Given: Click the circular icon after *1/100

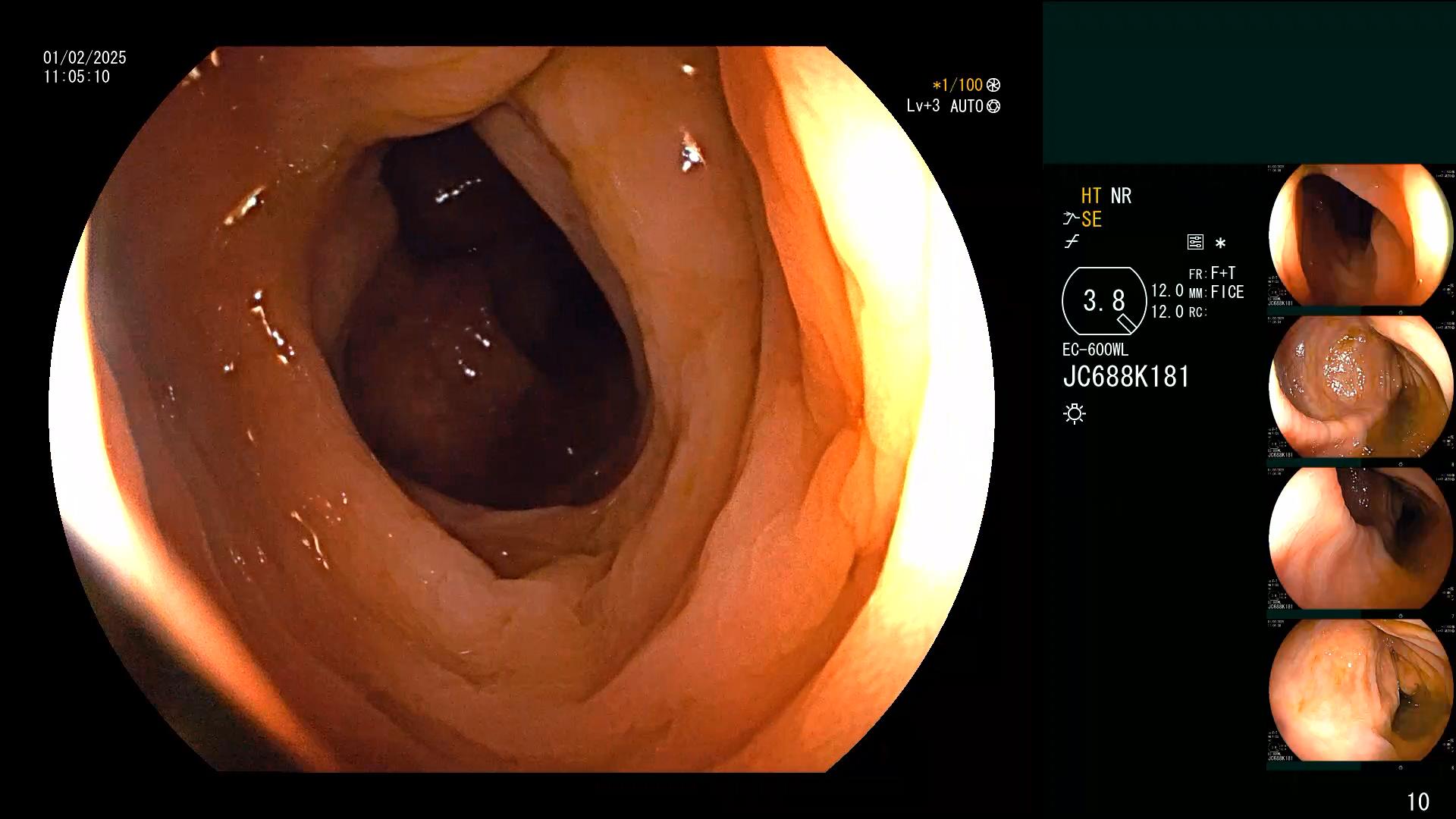Looking at the screenshot, I should pos(993,85).
